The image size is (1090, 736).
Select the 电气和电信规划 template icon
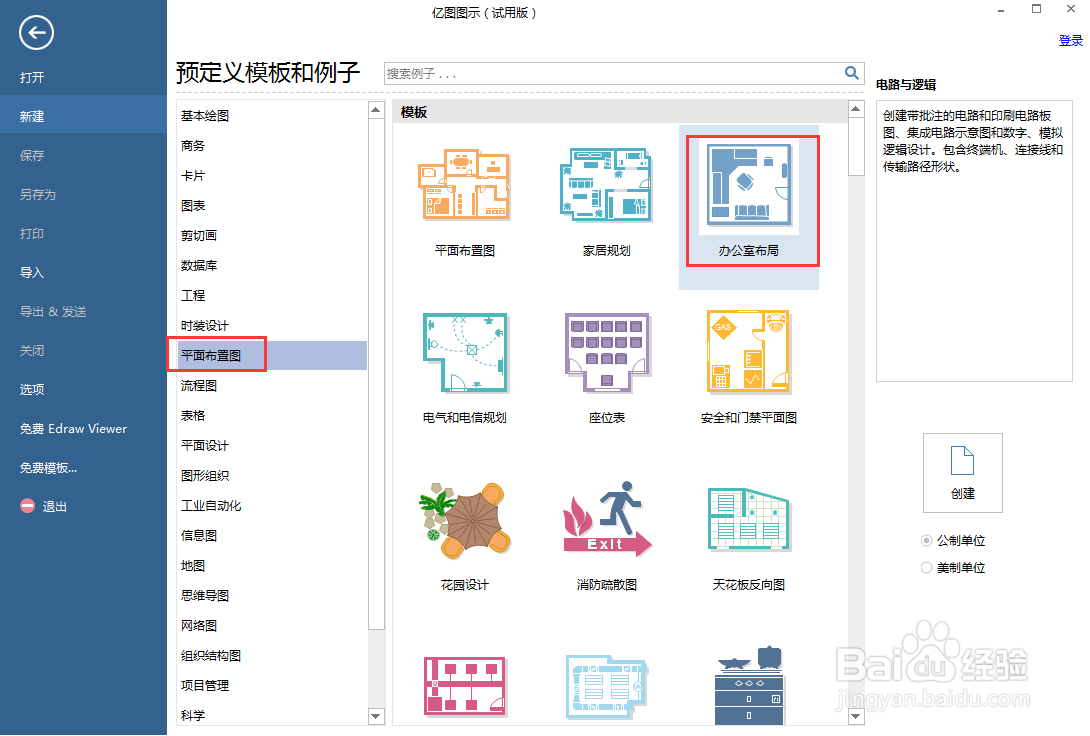[465, 353]
